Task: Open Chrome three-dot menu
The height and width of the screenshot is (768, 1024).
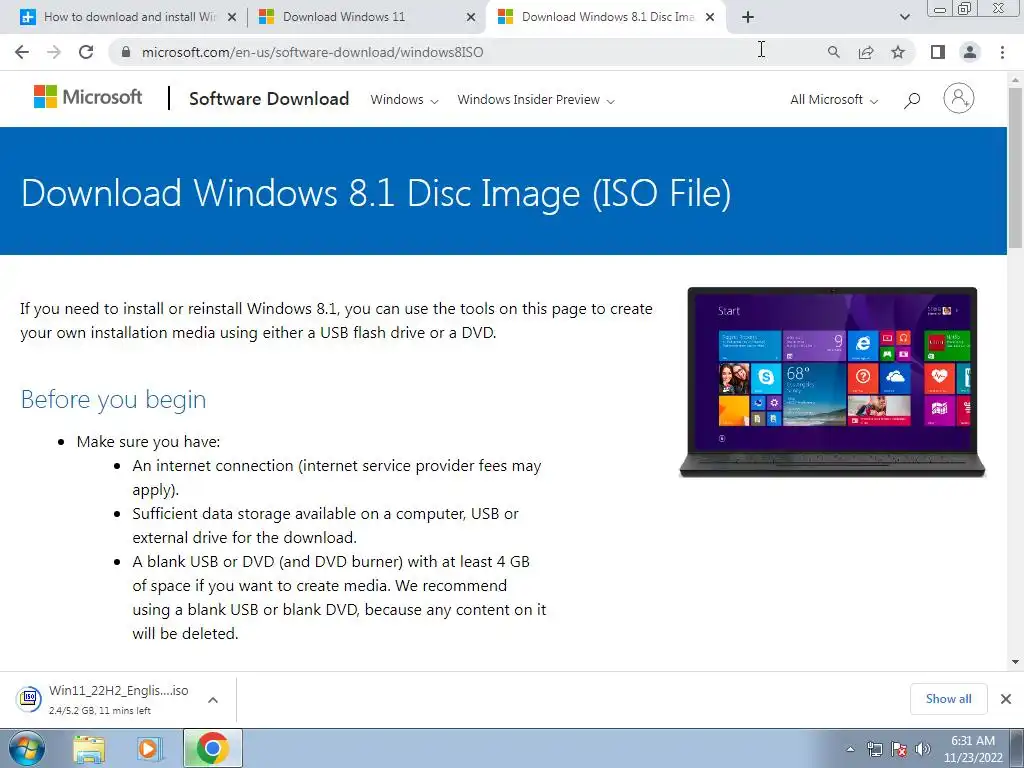Action: point(1002,52)
